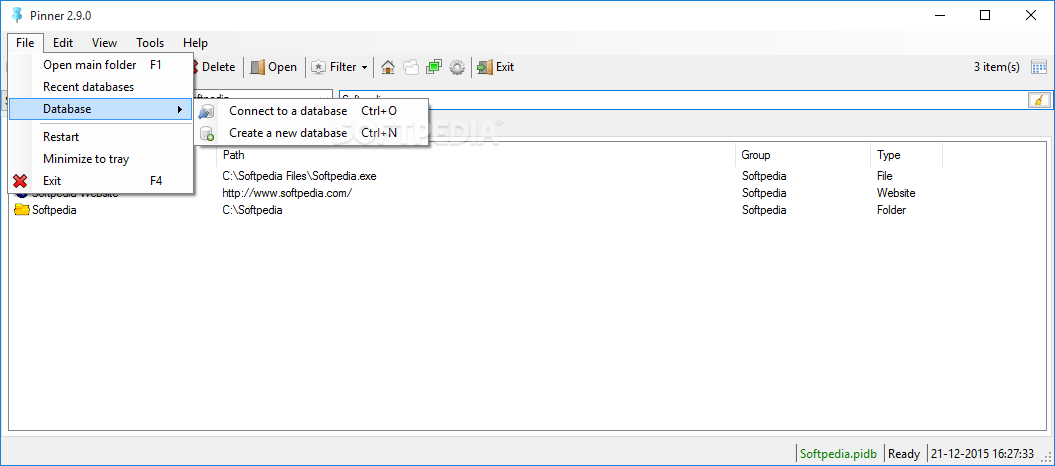Select the C:\Softpedia path cell
The height and width of the screenshot is (466, 1055).
(252, 210)
